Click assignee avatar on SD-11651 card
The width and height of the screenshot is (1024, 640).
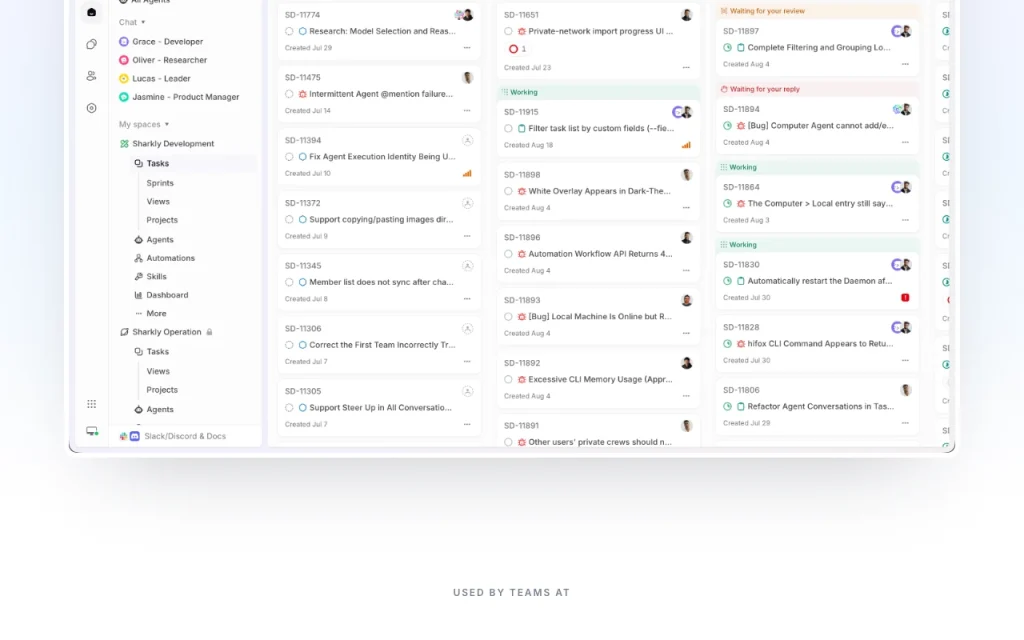[686, 15]
